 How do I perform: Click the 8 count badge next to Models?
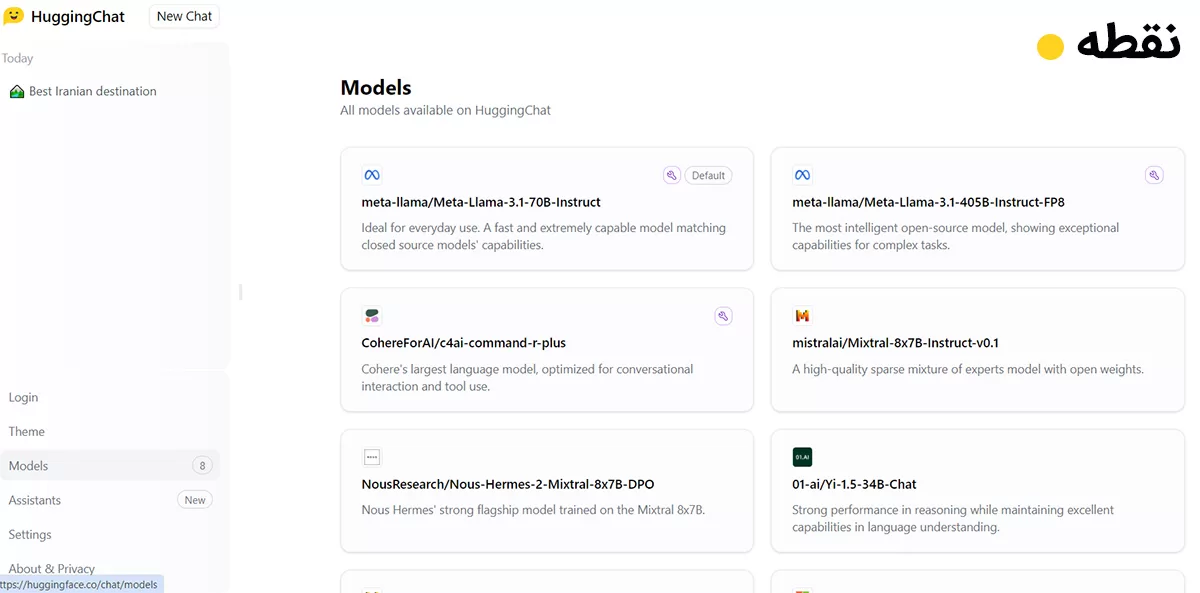202,466
